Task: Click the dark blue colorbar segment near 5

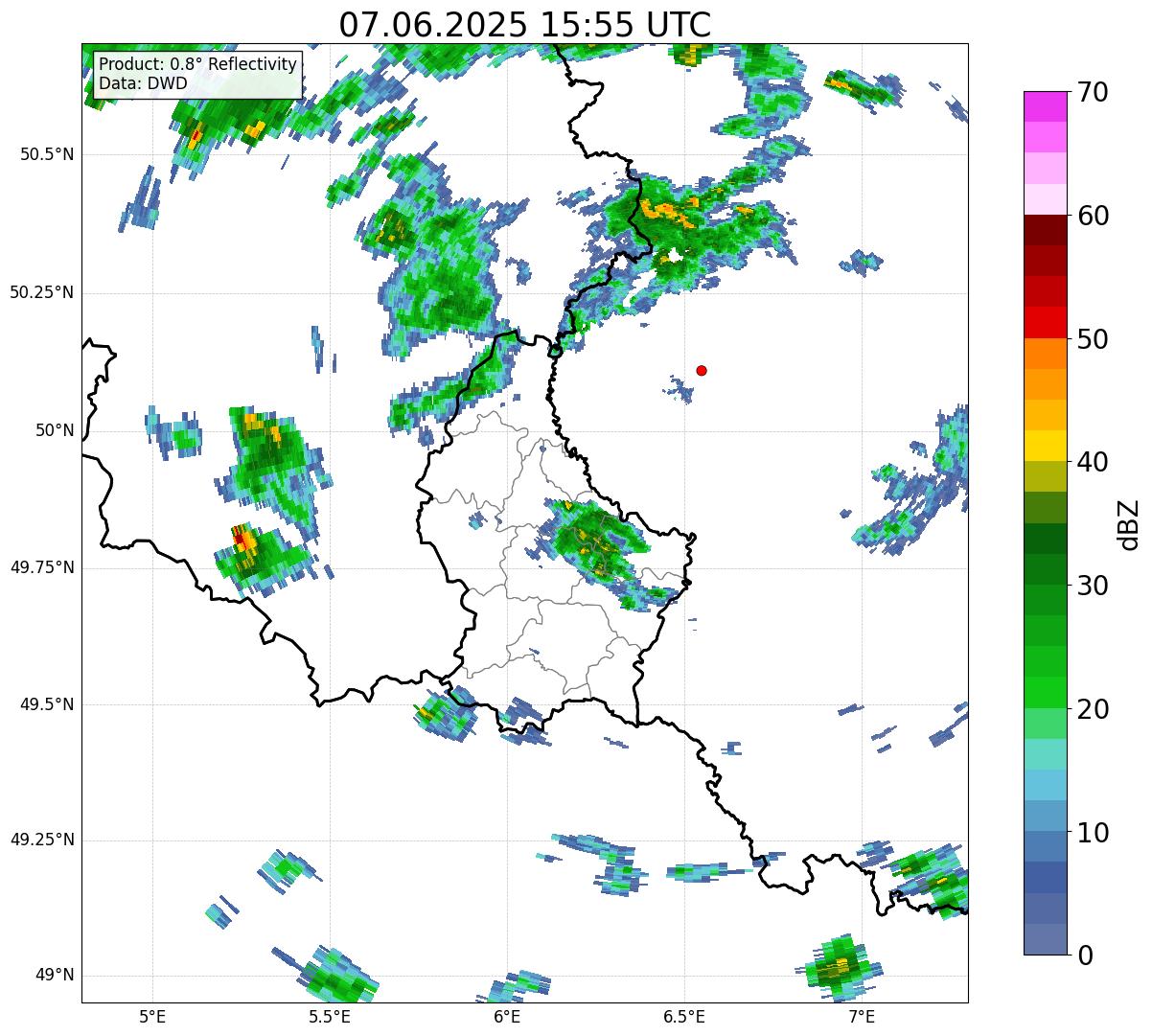Action: tap(1046, 878)
